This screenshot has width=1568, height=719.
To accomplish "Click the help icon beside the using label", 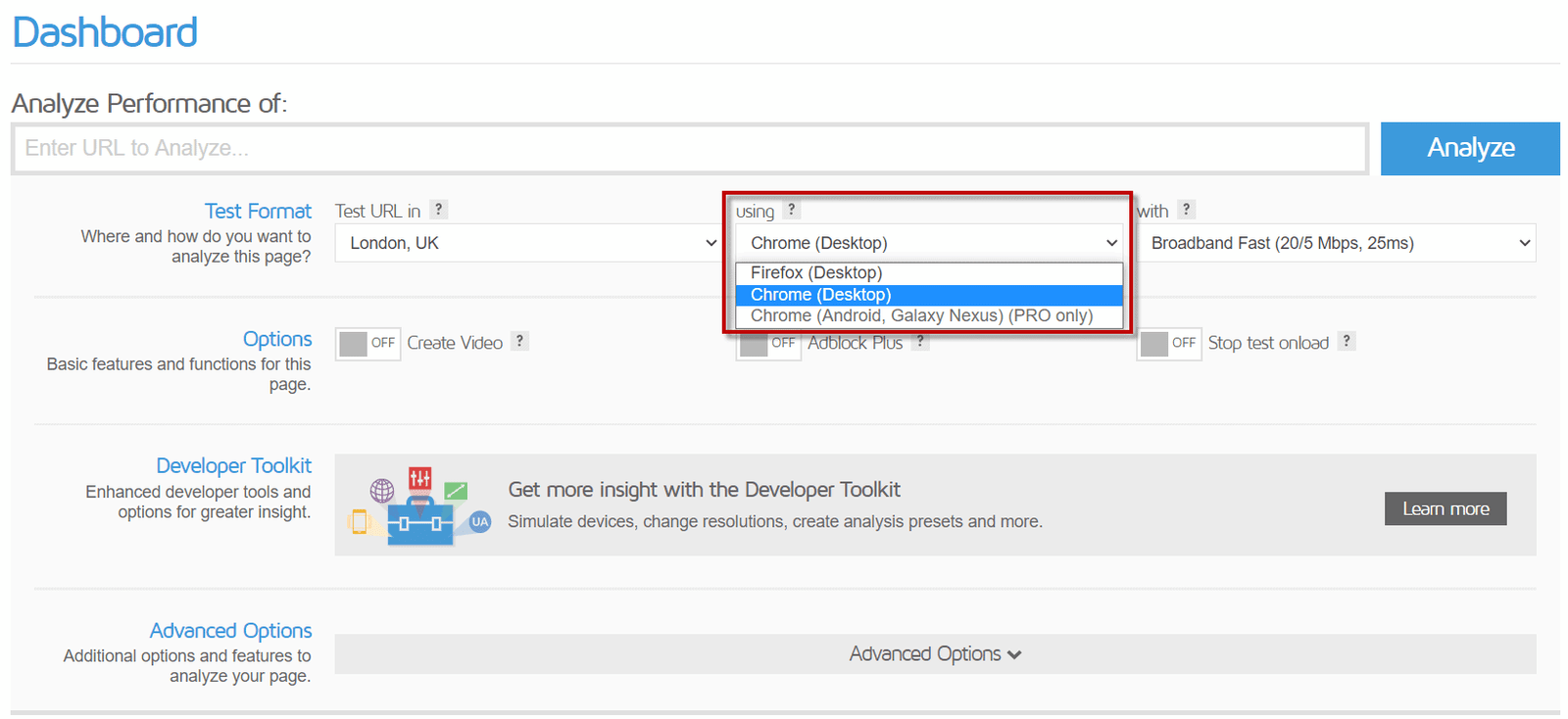I will [x=792, y=210].
